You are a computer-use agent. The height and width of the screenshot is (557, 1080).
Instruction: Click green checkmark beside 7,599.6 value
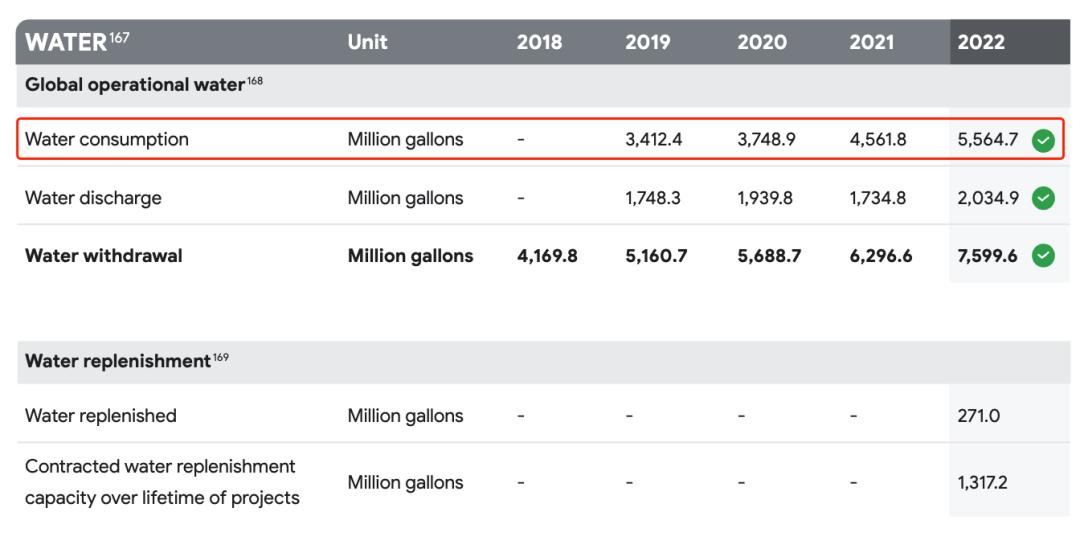coord(1042,256)
